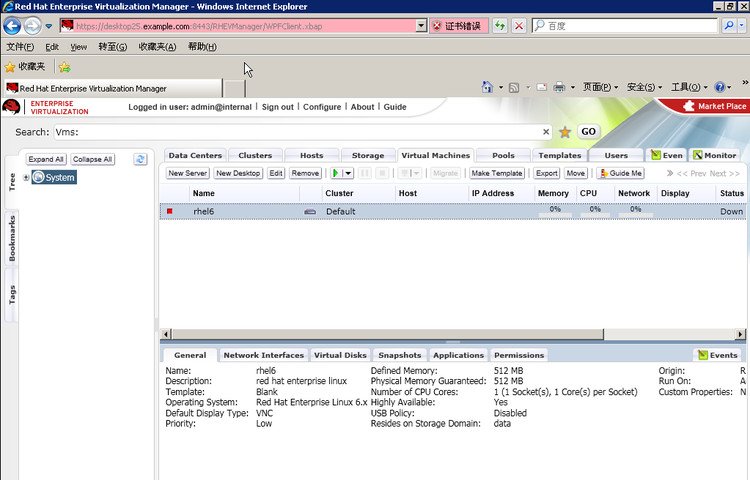
Task: Click the tree refresh icon
Action: [140, 159]
